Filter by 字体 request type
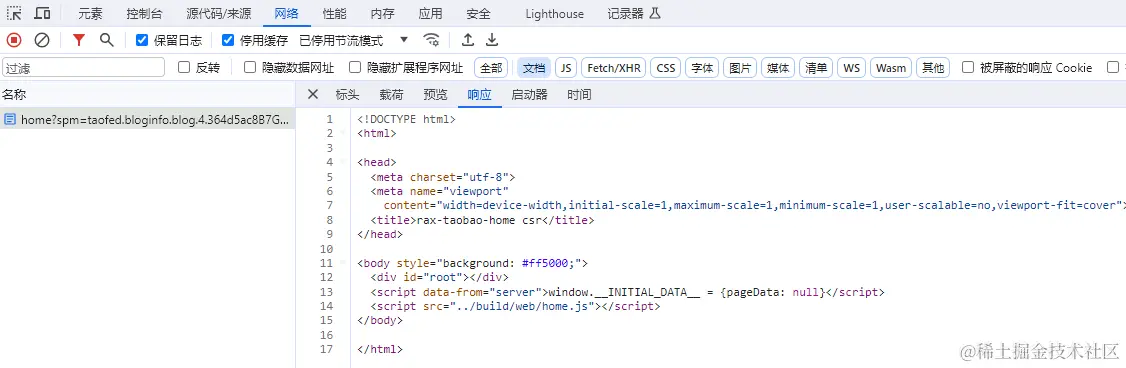 coord(702,68)
